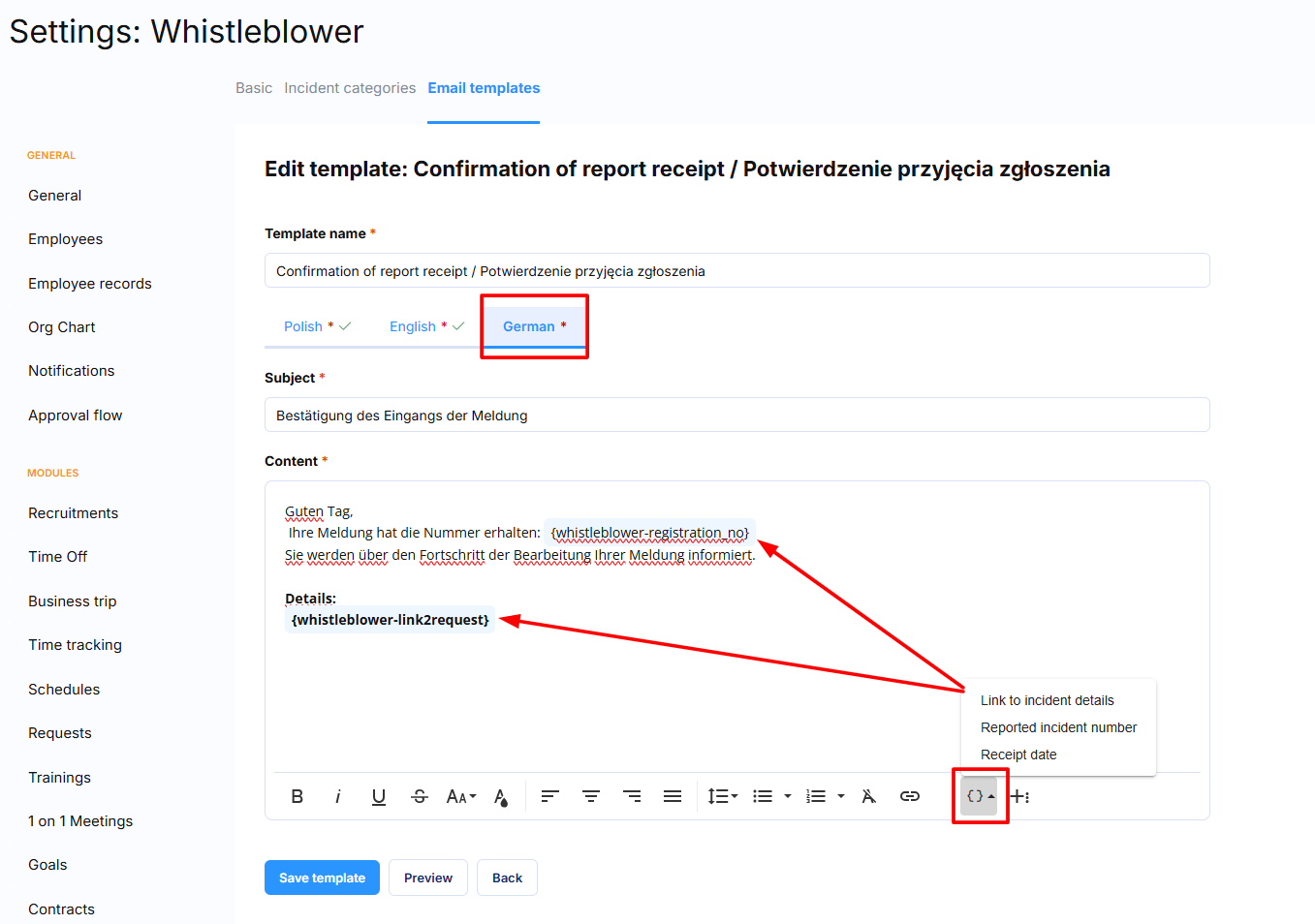Expand the line height dropdown

pos(722,796)
